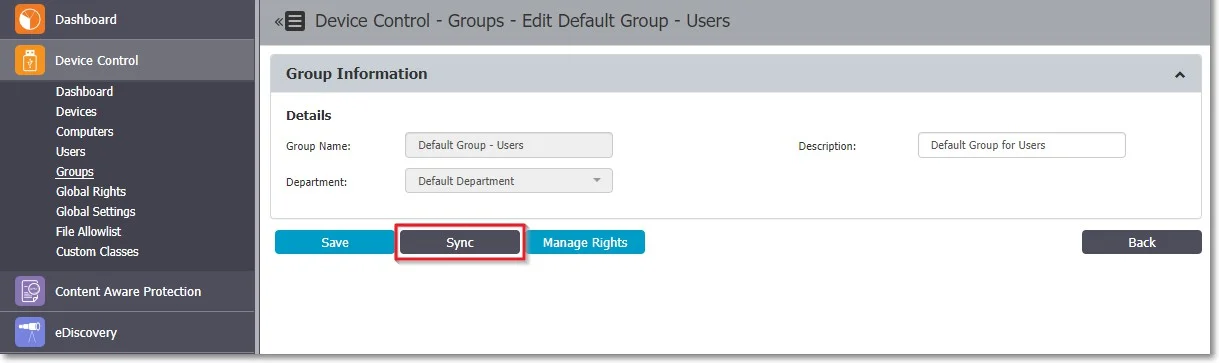Go to the Devices page
Viewport: 1219px width, 363px height.
(76, 111)
